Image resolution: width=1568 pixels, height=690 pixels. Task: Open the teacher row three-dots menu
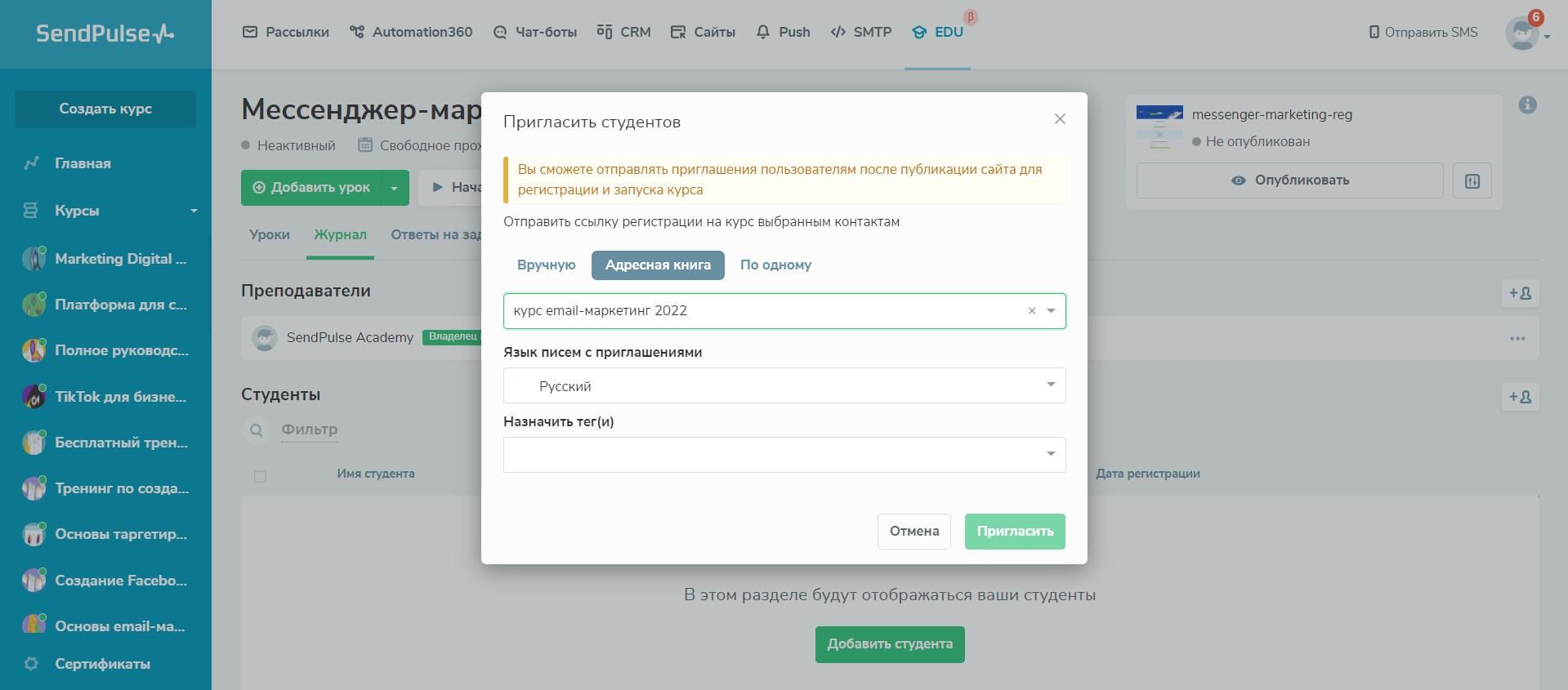[x=1517, y=338]
